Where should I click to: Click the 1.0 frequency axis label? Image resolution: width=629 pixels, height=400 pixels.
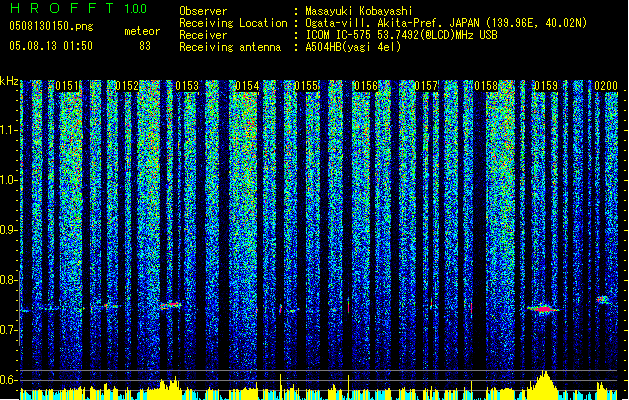[9, 180]
